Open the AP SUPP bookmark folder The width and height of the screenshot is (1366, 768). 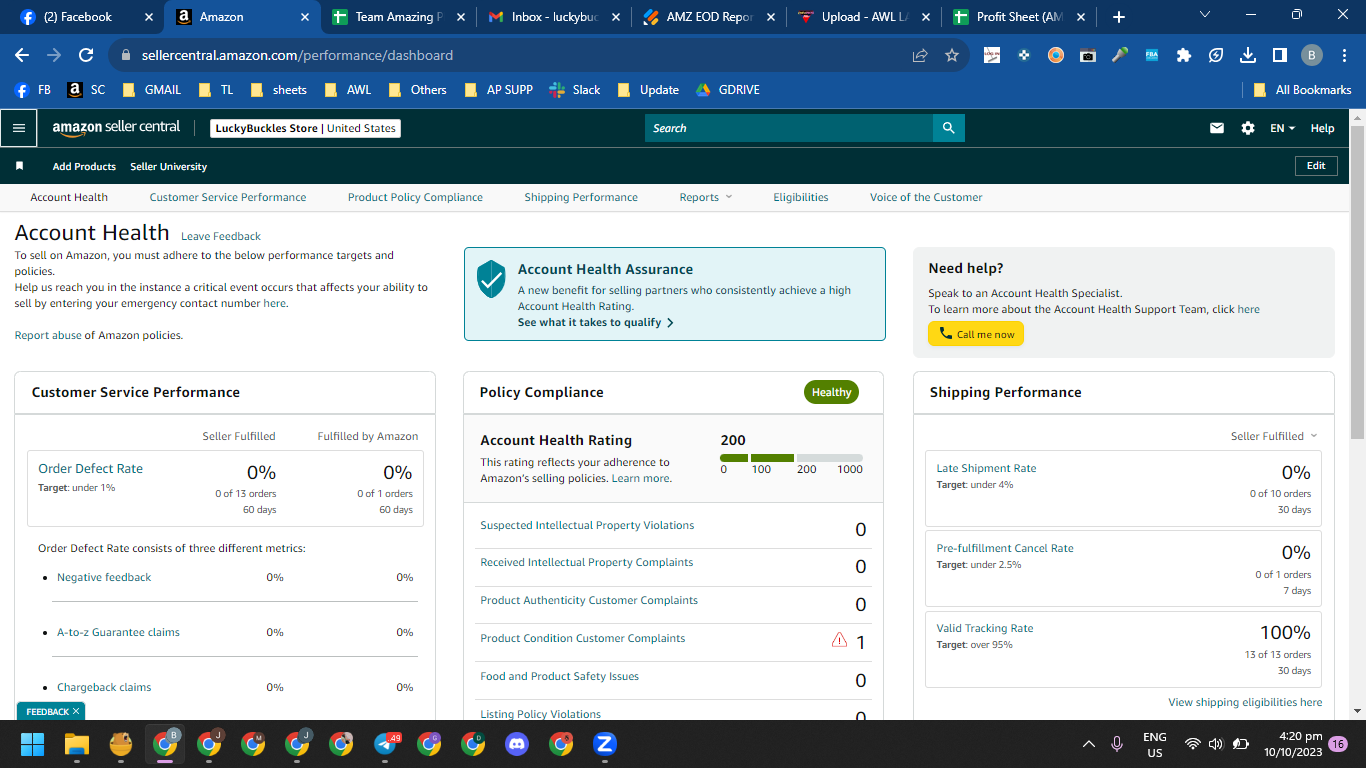point(498,89)
